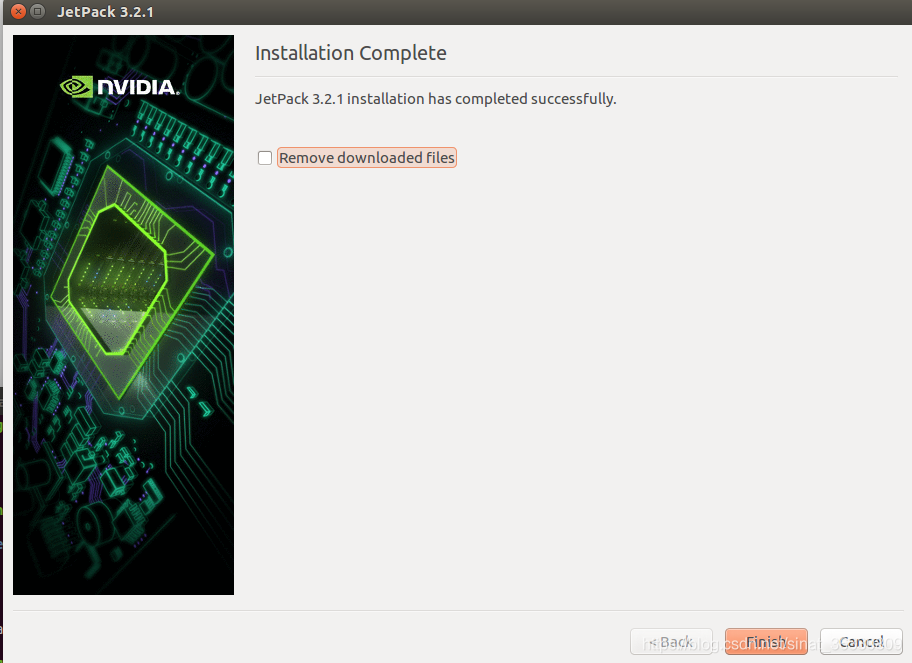This screenshot has height=663, width=912.
Task: Tick the Remove downloaded files checkbox
Action: (x=265, y=158)
